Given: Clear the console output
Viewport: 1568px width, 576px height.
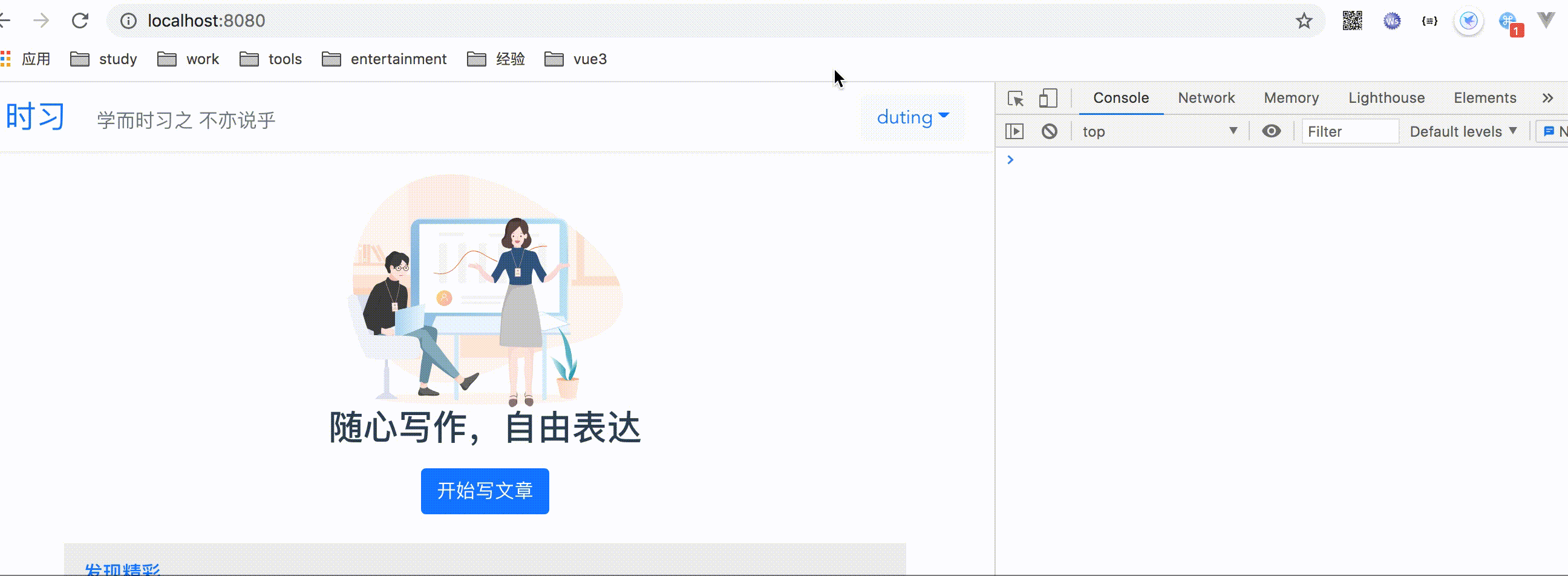Looking at the screenshot, I should click(x=1050, y=131).
